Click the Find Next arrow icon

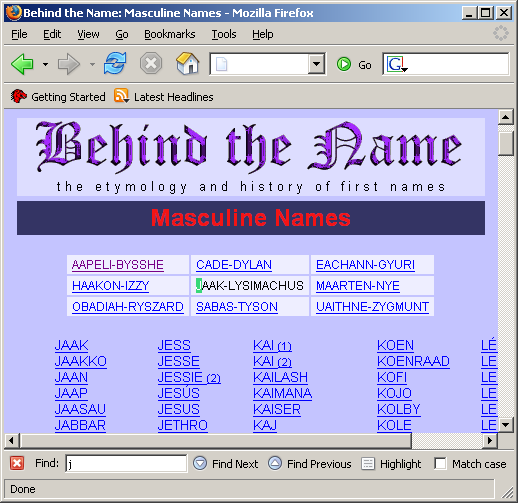click(x=200, y=463)
